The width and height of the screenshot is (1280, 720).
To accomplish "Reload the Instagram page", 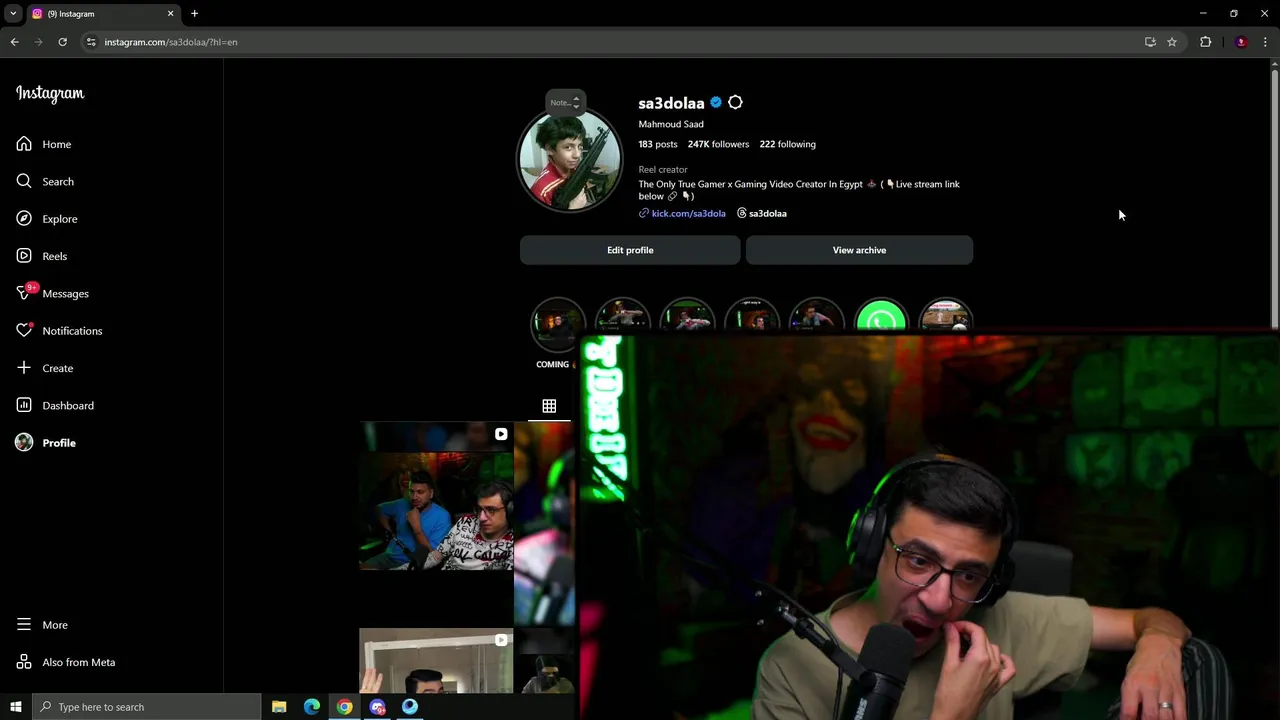I will [x=62, y=42].
